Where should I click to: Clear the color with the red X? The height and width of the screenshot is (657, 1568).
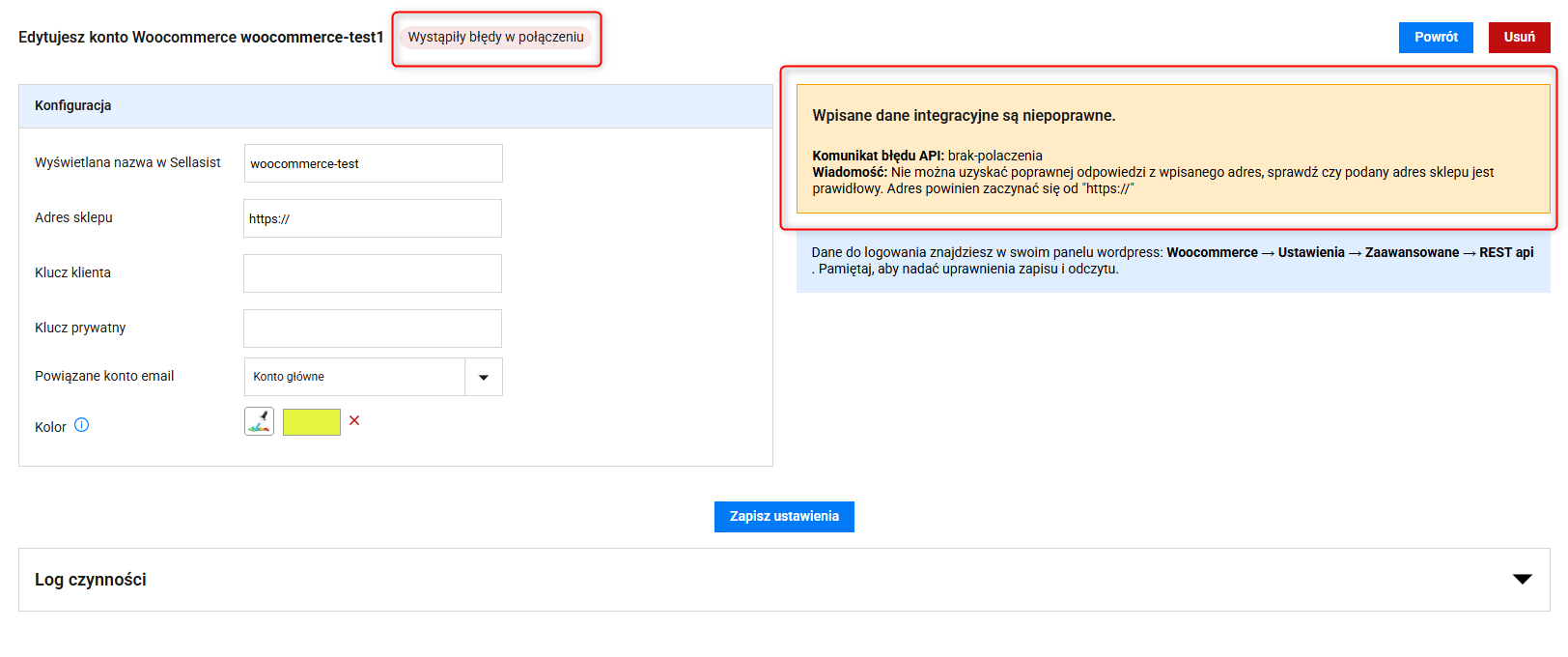[x=354, y=420]
